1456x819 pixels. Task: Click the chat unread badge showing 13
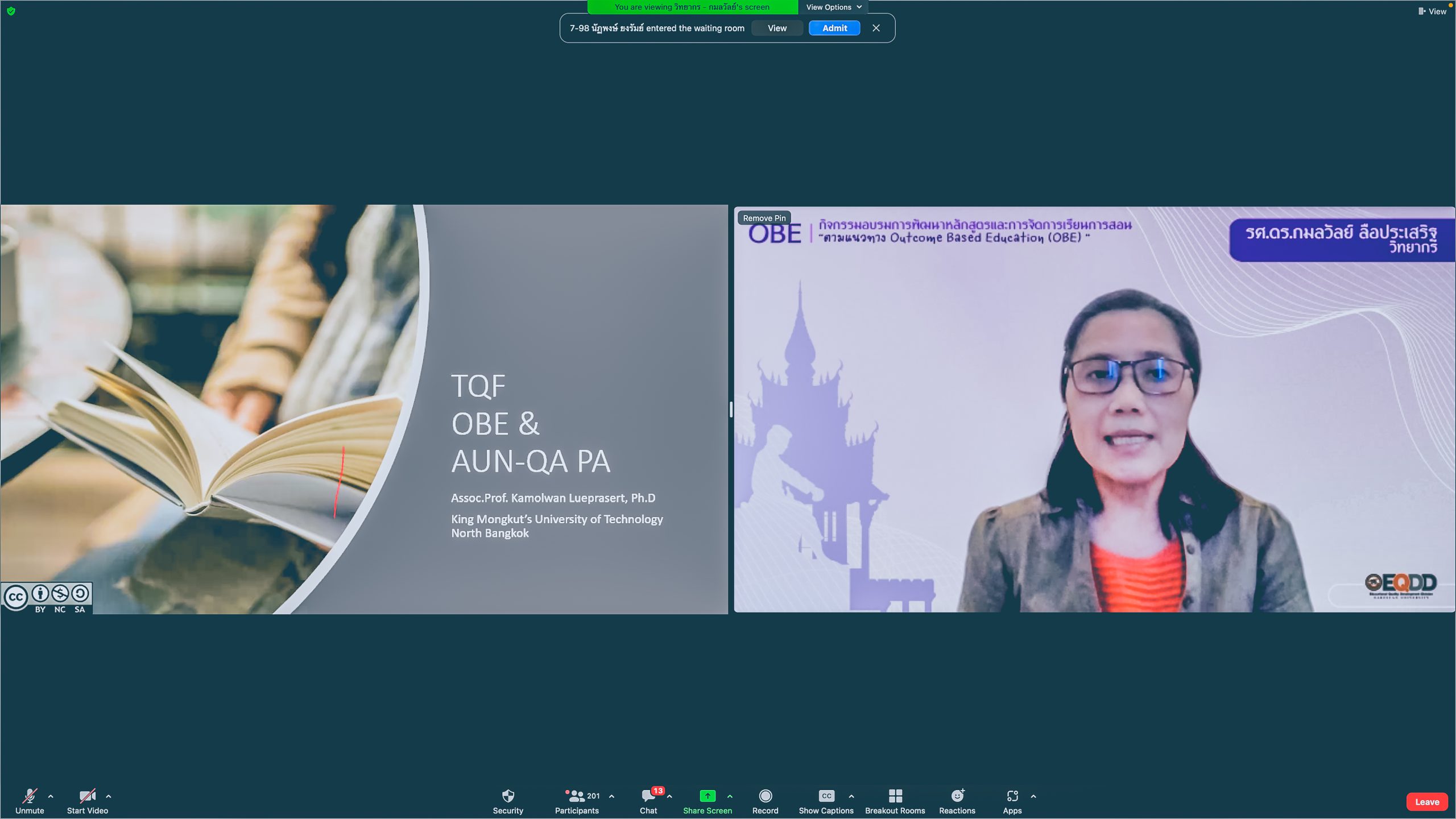658,791
